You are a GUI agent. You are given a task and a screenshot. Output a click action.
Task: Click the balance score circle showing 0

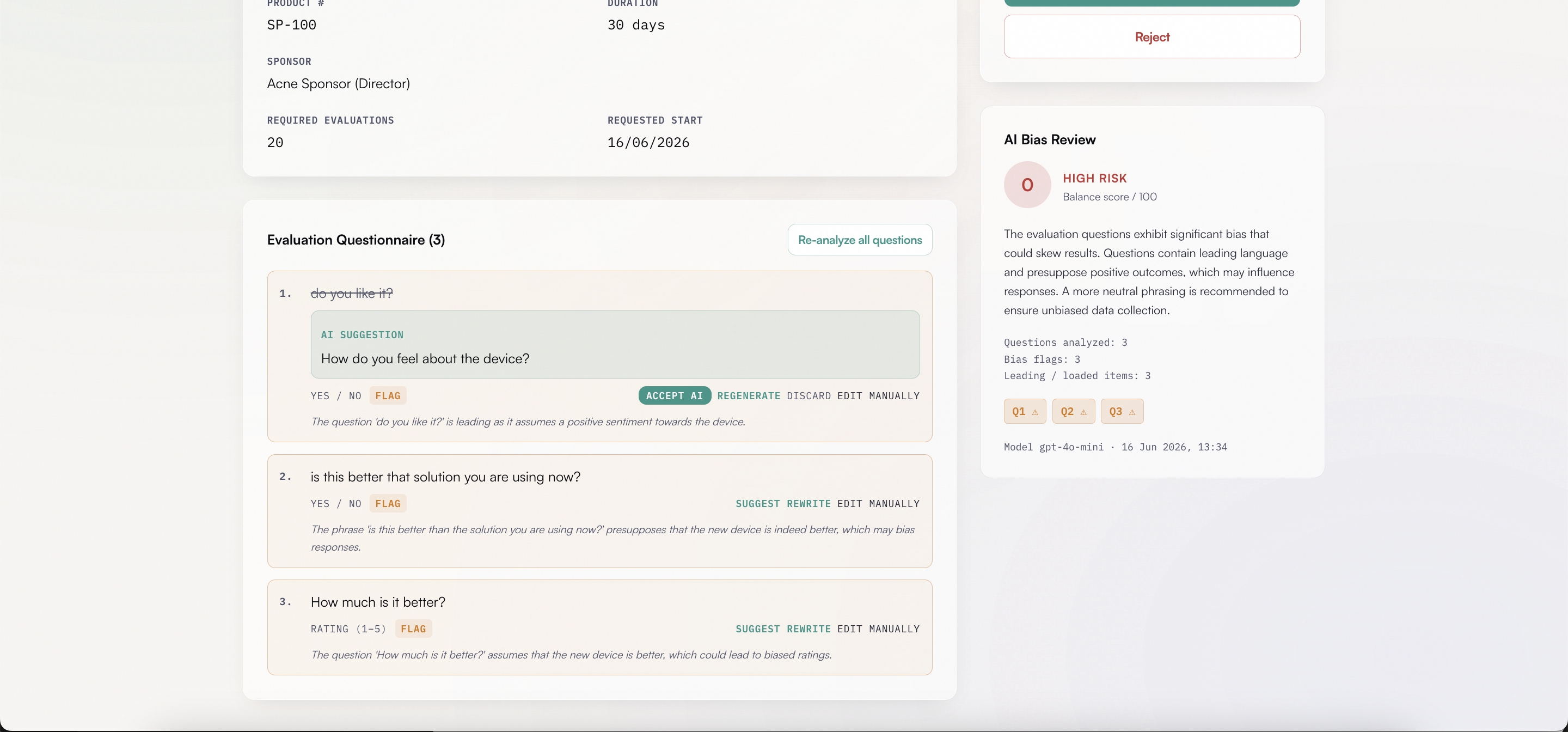point(1027,185)
